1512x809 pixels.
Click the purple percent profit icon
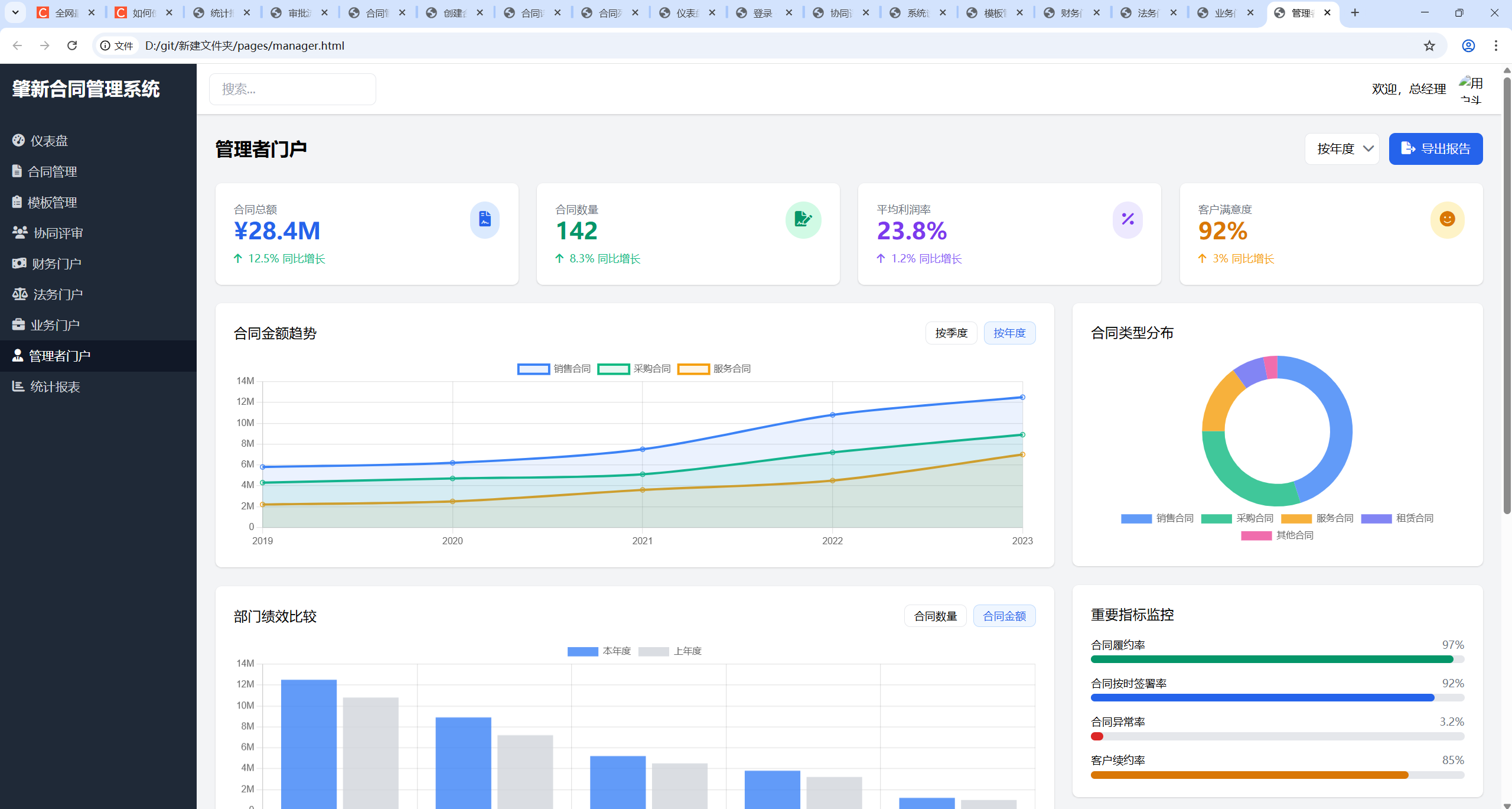[1127, 219]
